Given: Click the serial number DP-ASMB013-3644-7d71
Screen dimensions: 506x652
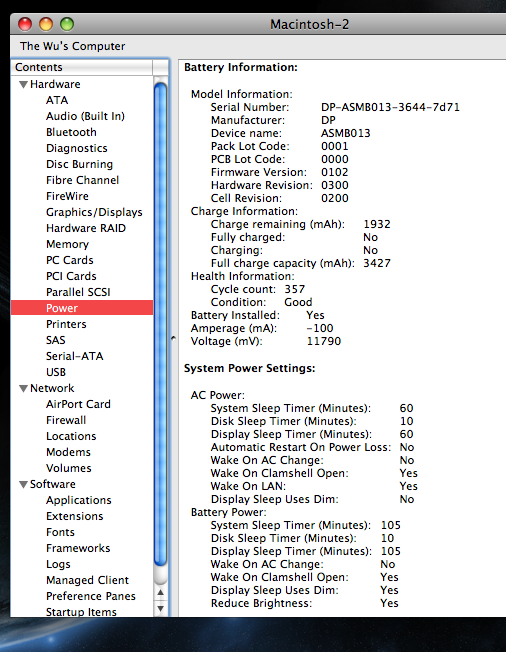Looking at the screenshot, I should click(390, 107).
